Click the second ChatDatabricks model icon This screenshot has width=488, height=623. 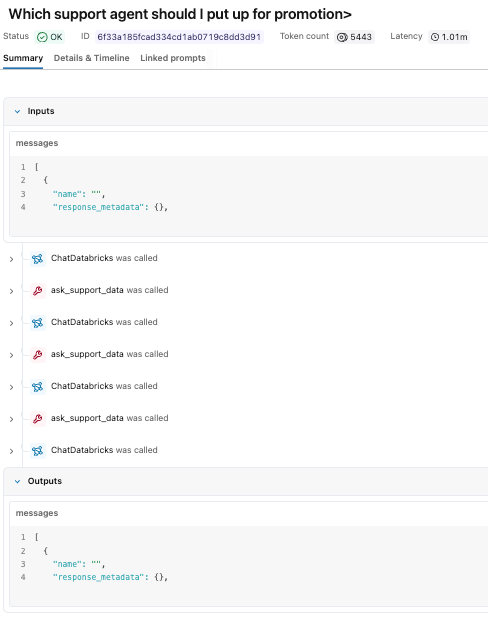38,323
